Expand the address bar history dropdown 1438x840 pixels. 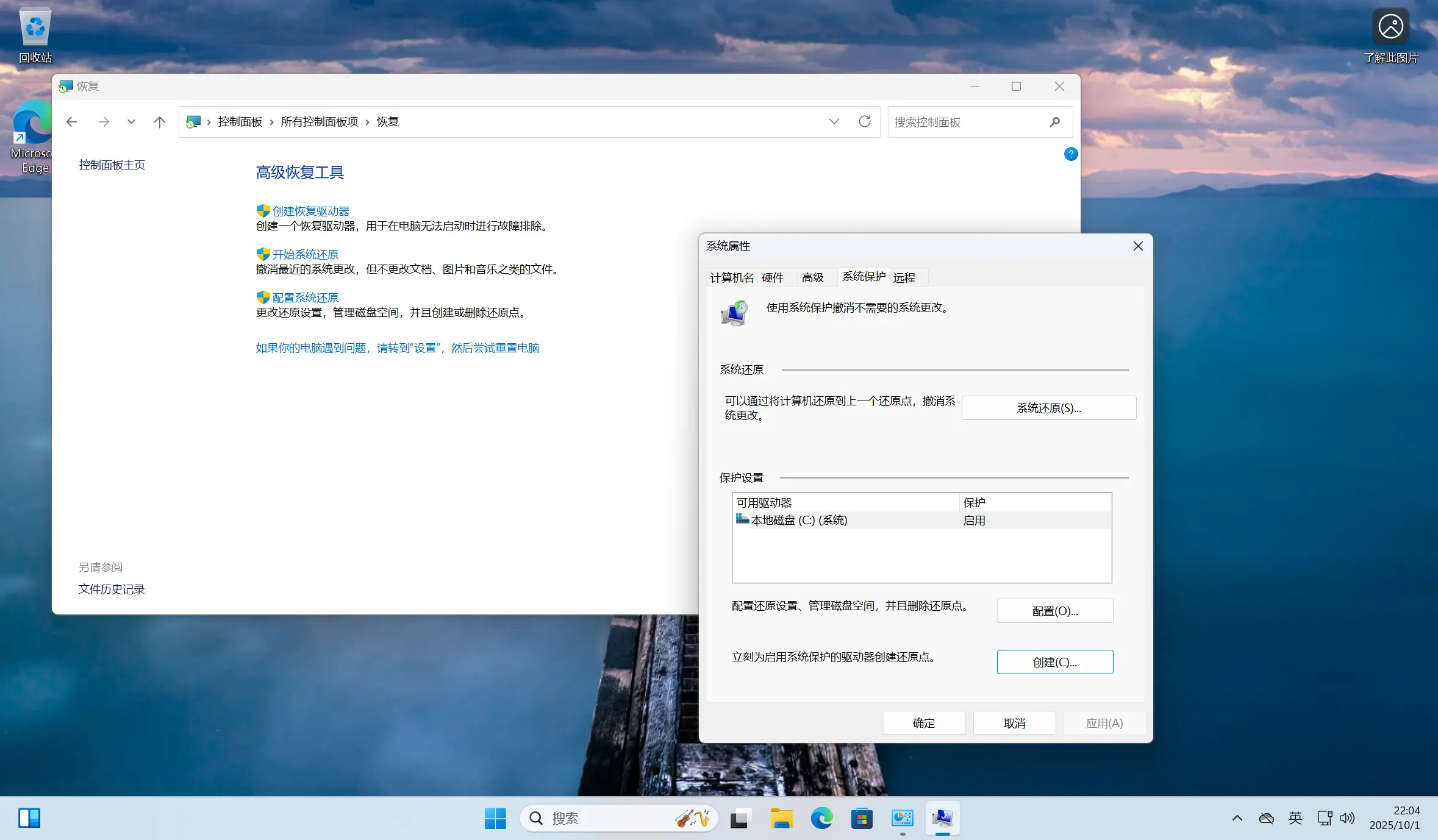(x=834, y=122)
